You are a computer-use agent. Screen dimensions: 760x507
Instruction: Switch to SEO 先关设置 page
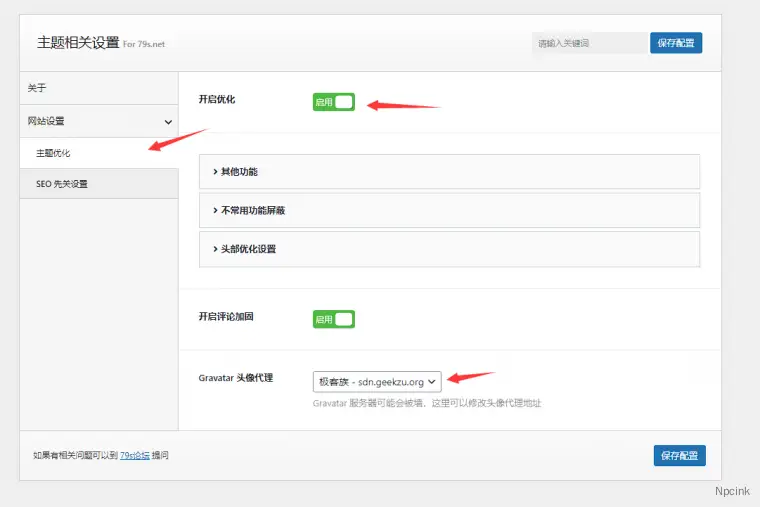62,184
